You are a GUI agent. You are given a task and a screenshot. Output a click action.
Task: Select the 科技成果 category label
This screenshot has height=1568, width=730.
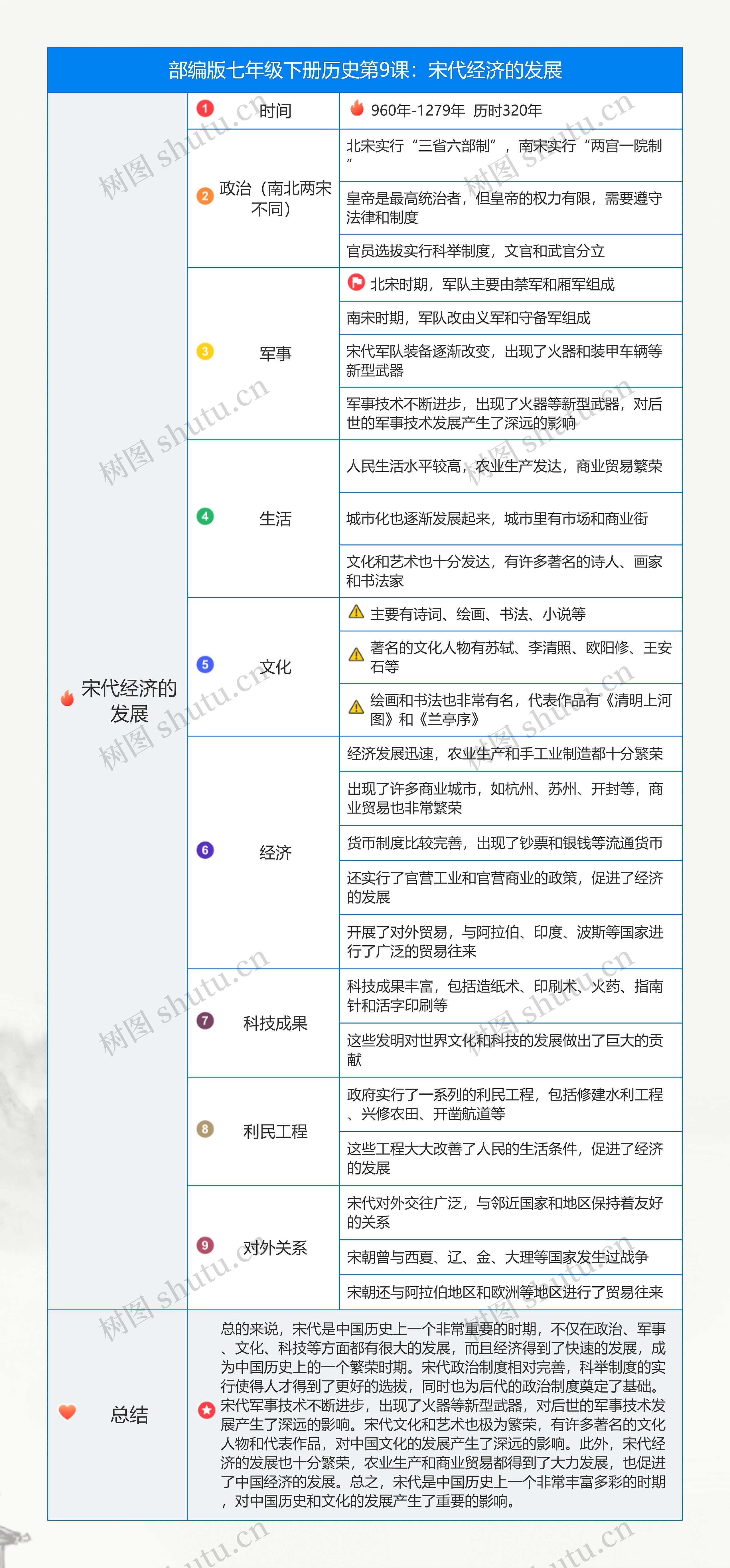coord(275,1023)
